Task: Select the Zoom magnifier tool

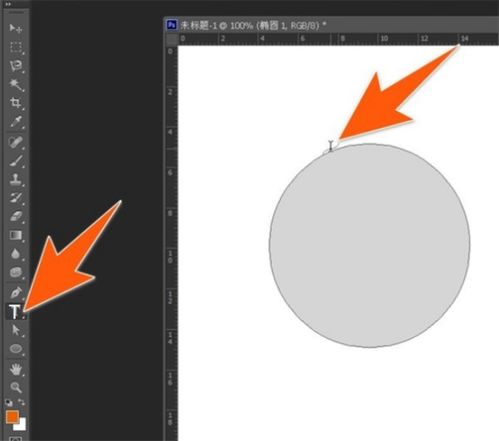Action: (16, 387)
